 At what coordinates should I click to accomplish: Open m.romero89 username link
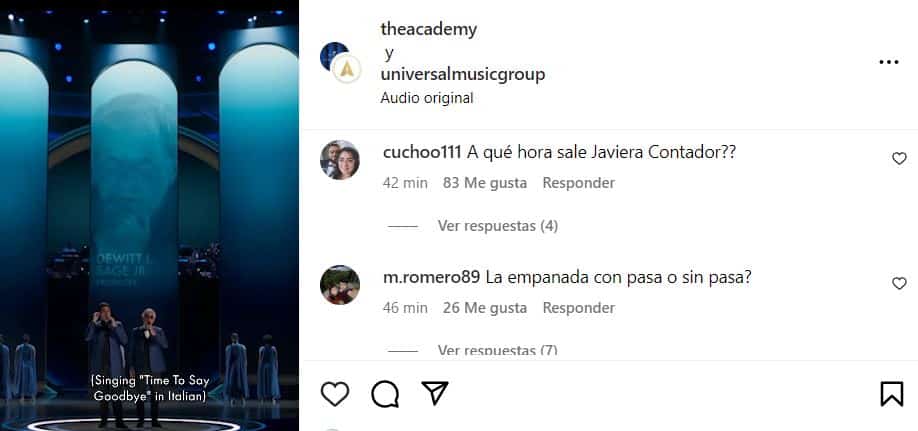431,278
